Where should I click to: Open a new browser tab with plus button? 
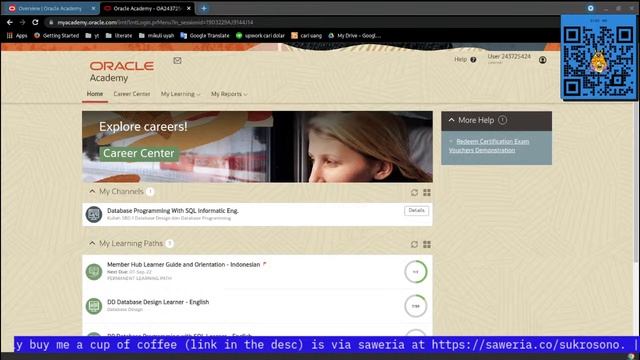[x=204, y=8]
